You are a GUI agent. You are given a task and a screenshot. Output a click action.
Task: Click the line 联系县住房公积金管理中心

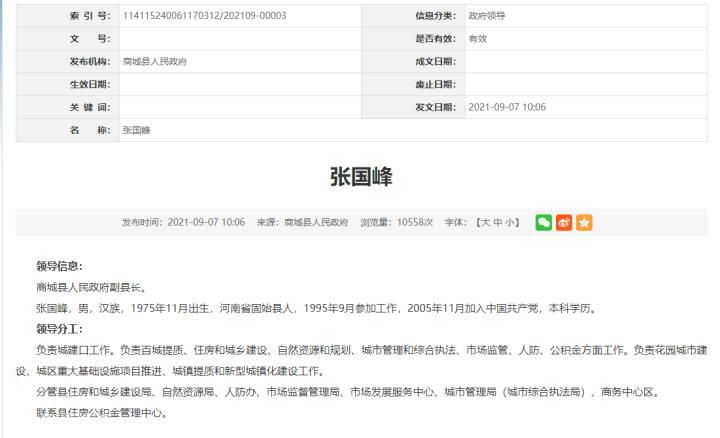pos(102,413)
